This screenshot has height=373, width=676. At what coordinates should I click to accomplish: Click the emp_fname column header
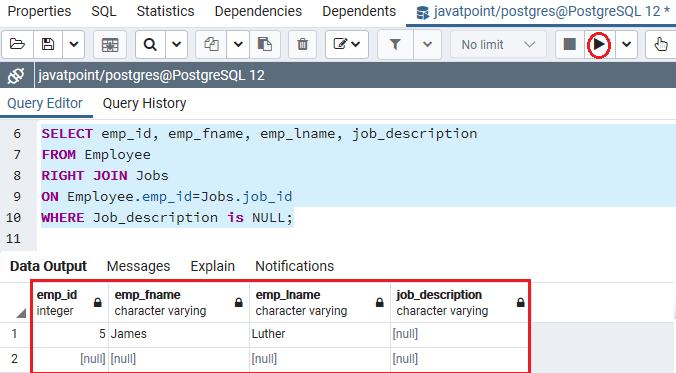pyautogui.click(x=179, y=302)
